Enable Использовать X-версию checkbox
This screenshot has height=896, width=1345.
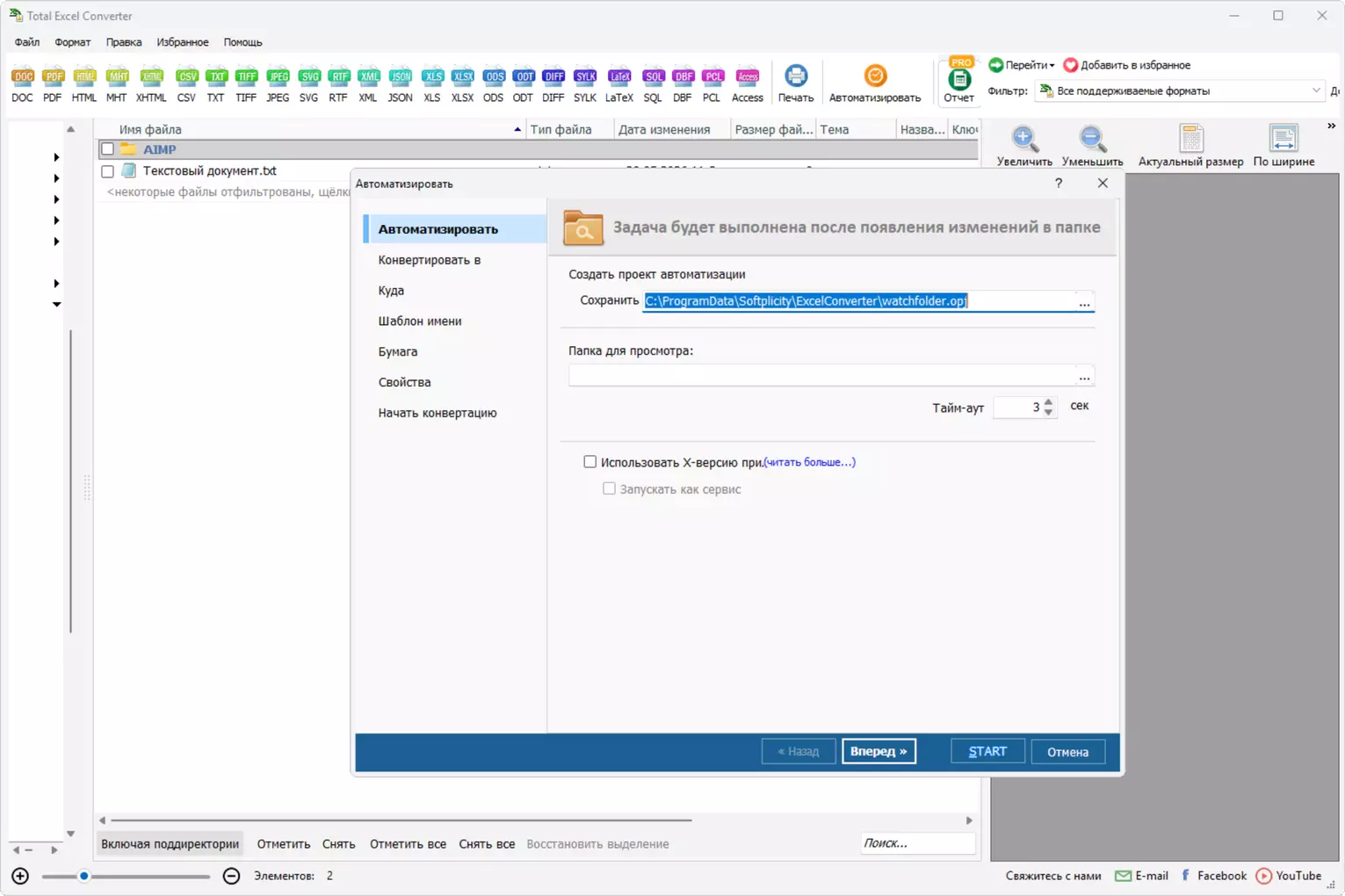[x=590, y=462]
